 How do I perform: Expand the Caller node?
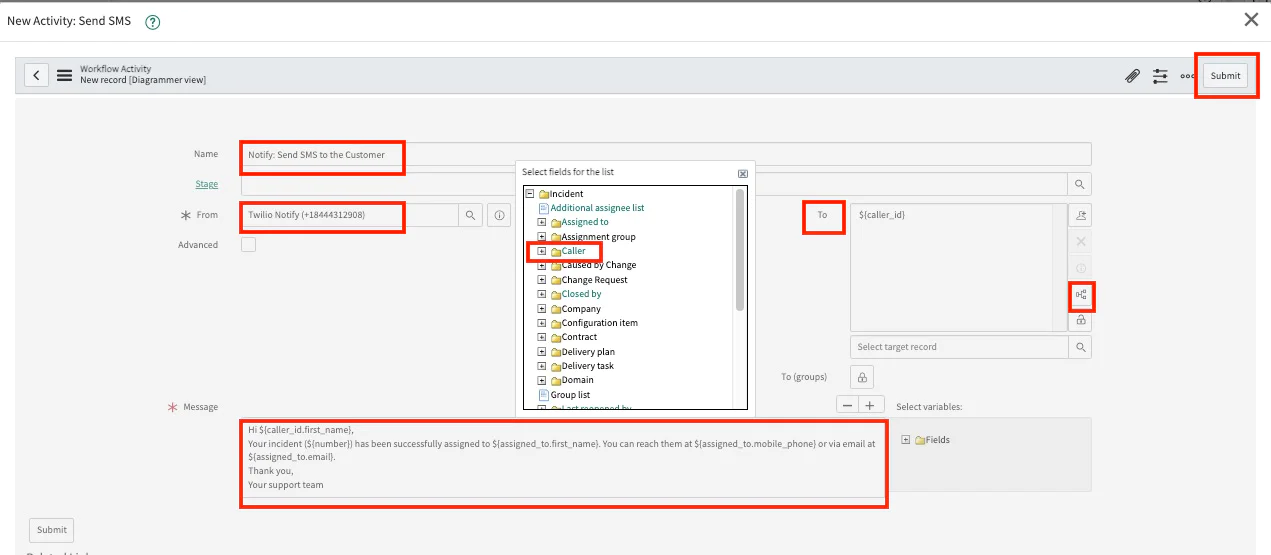click(x=542, y=251)
